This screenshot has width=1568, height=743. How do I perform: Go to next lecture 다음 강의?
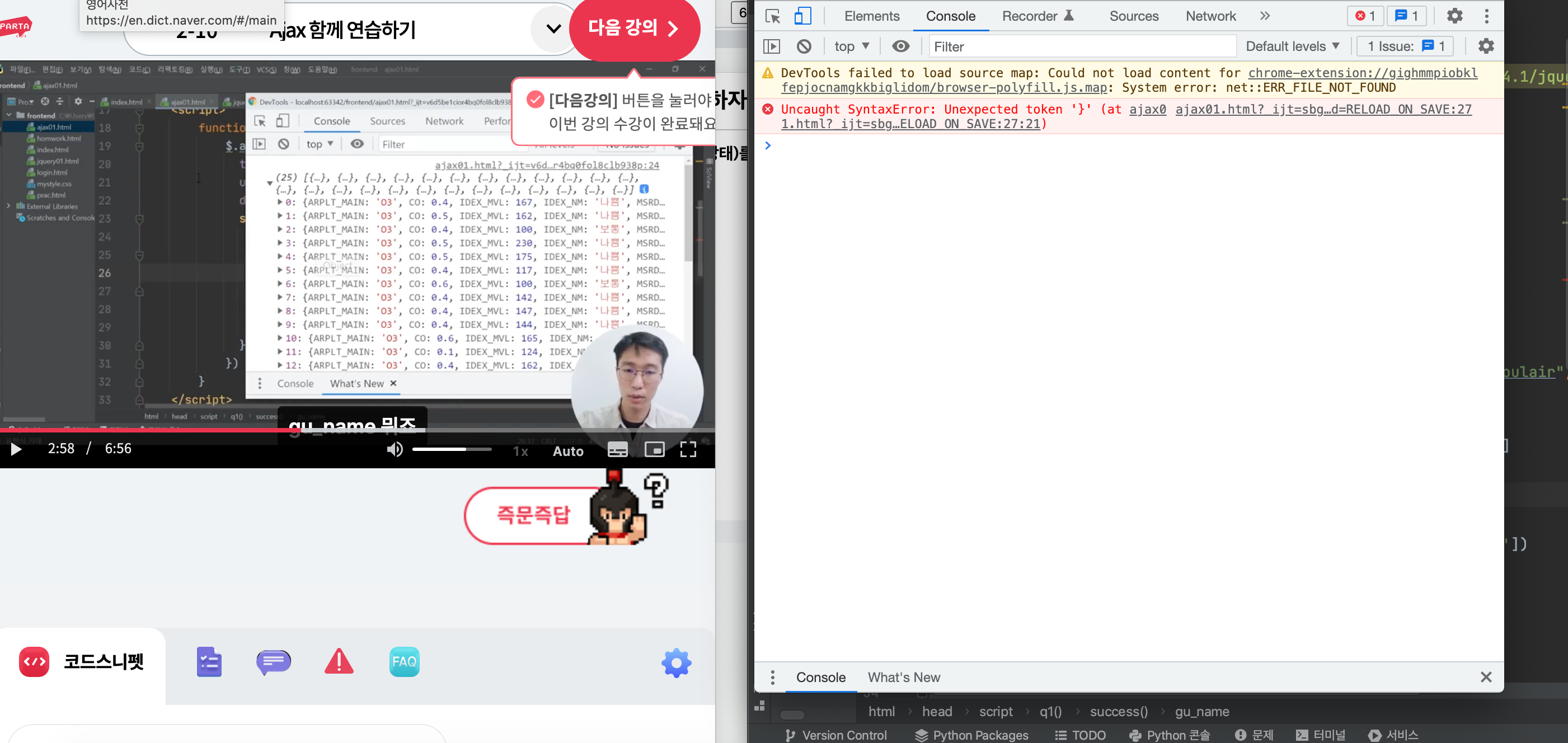coord(633,28)
